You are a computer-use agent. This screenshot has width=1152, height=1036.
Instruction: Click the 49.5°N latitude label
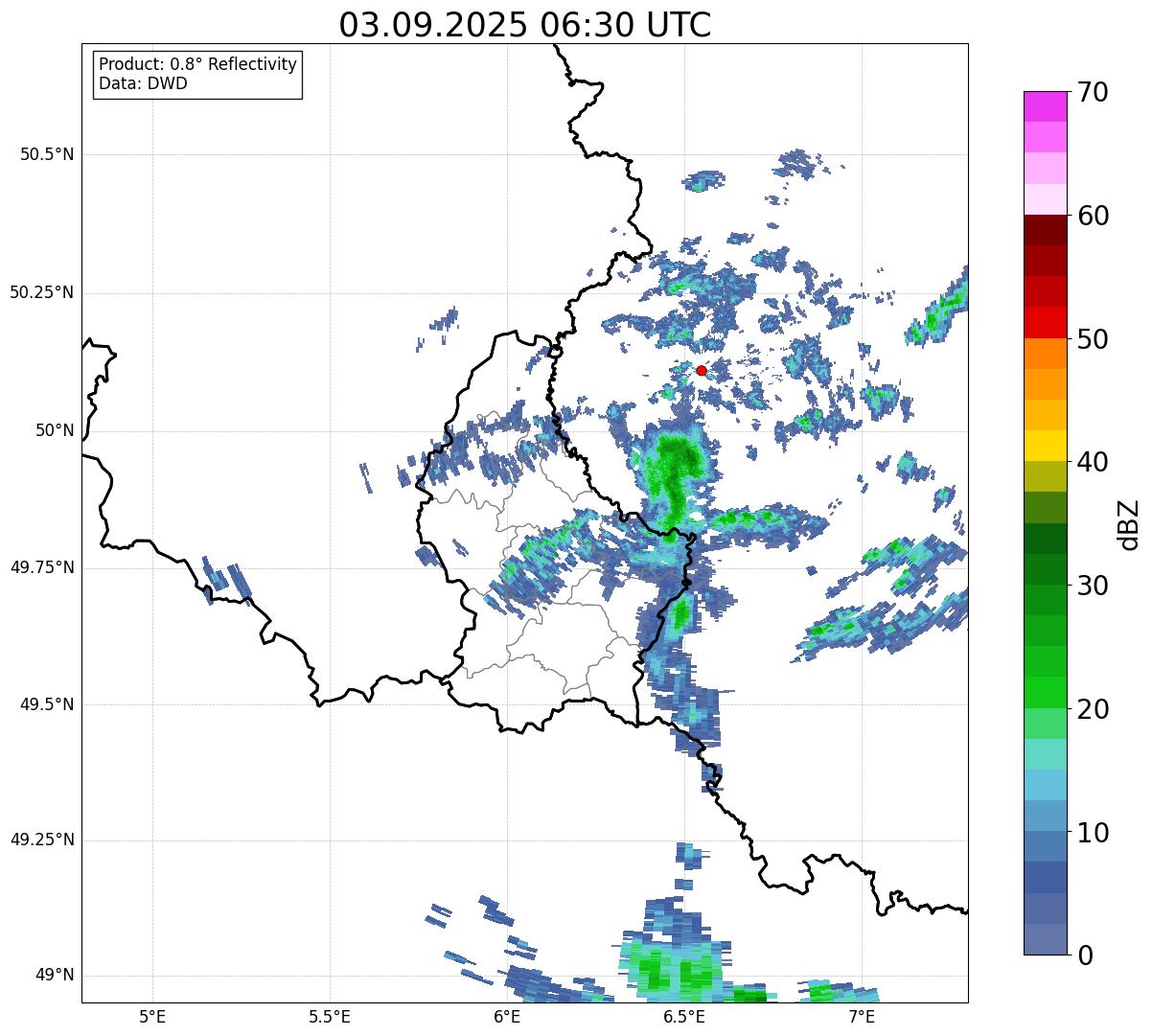(47, 704)
